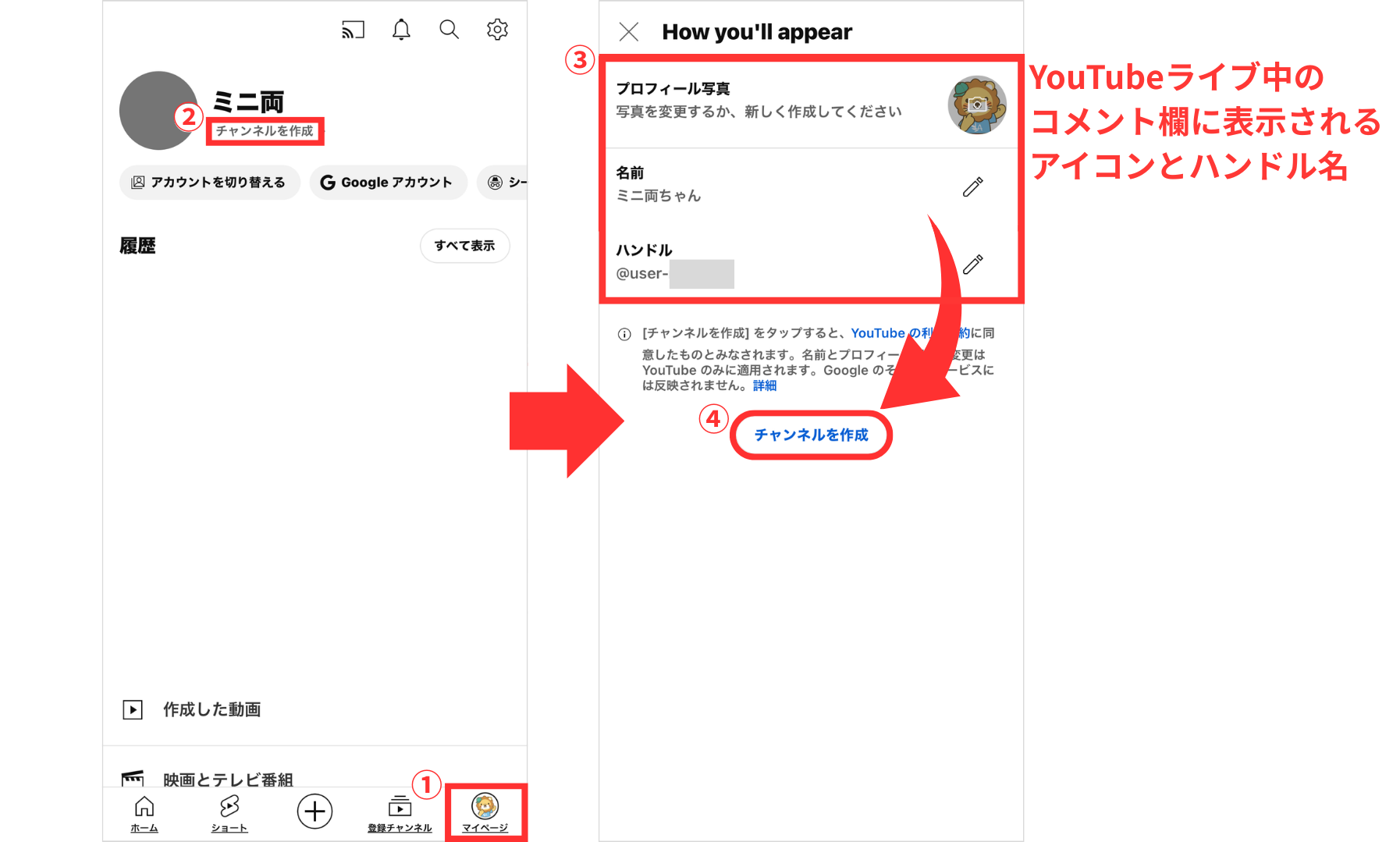Screen dimensions: 1400x842
Task: Open settings with the gear icon
Action: pyautogui.click(x=496, y=29)
